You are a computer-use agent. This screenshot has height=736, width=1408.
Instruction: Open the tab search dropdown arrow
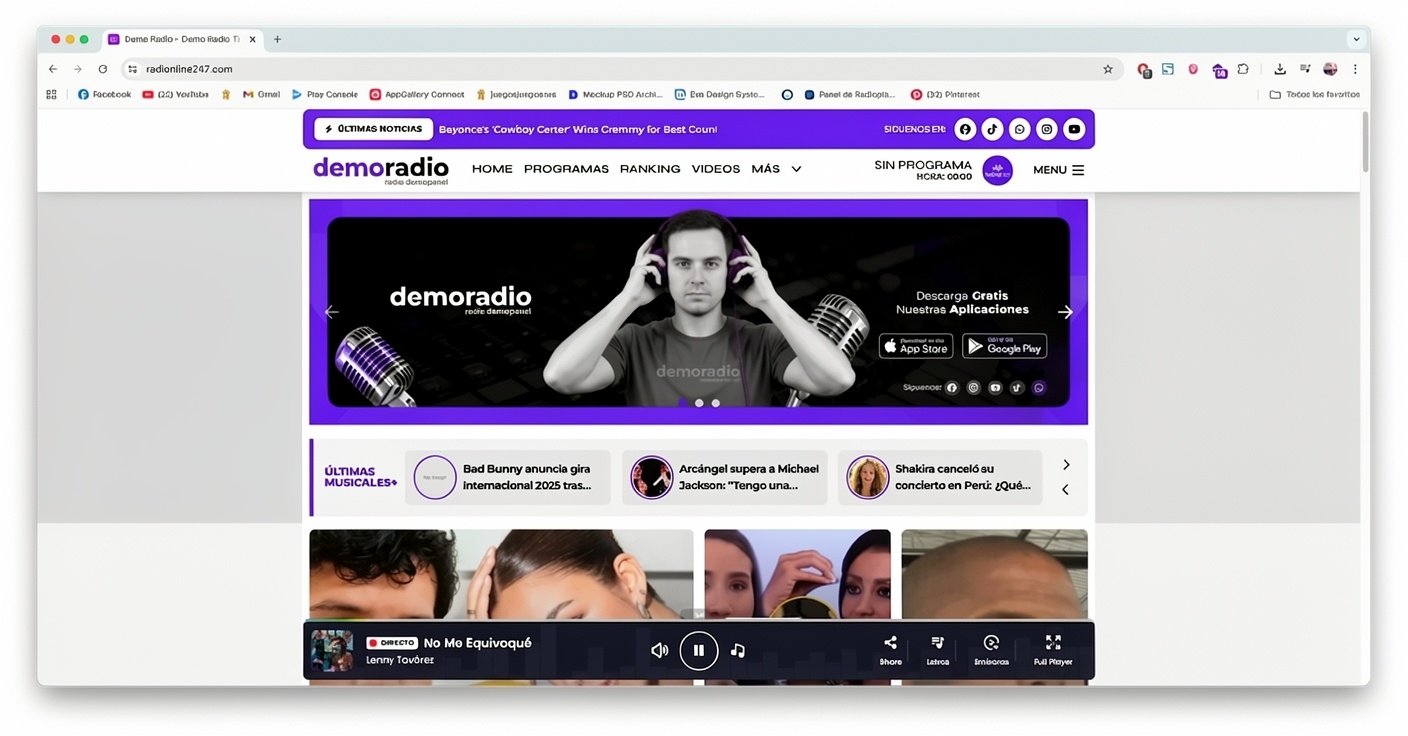(x=1357, y=39)
